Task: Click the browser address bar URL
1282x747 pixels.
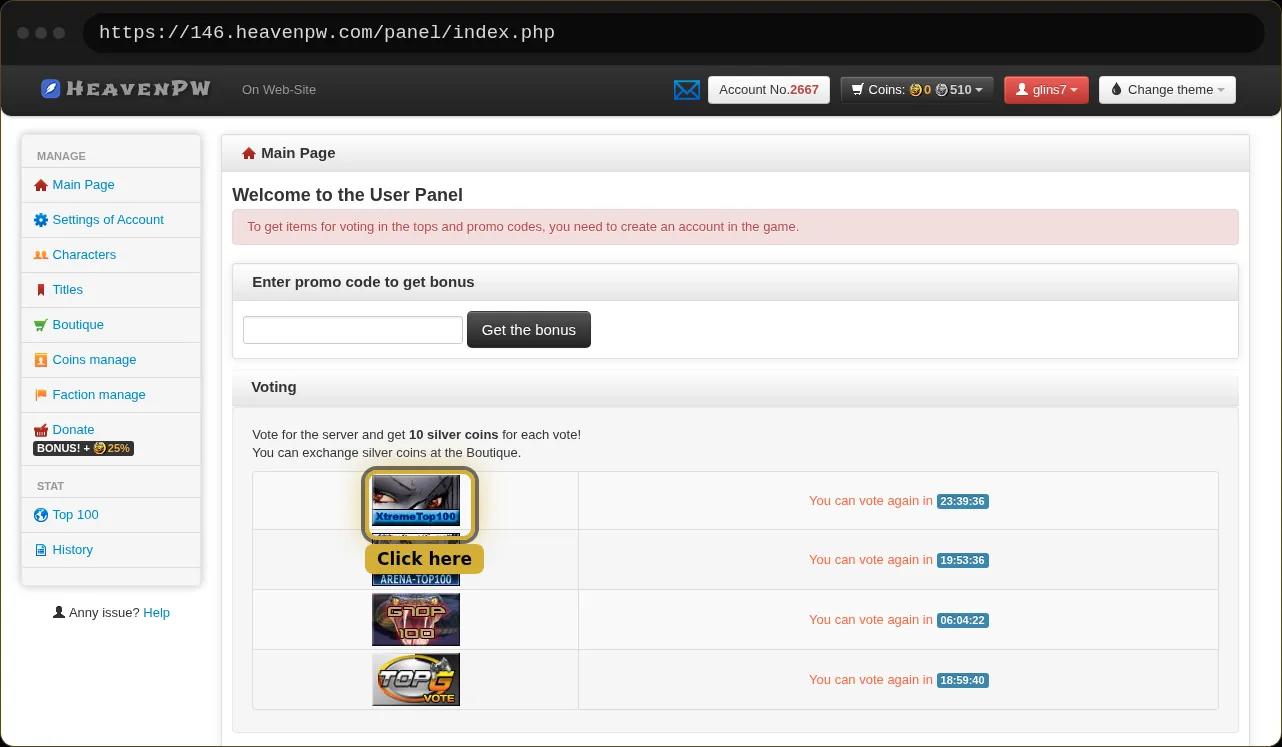Action: (x=327, y=33)
